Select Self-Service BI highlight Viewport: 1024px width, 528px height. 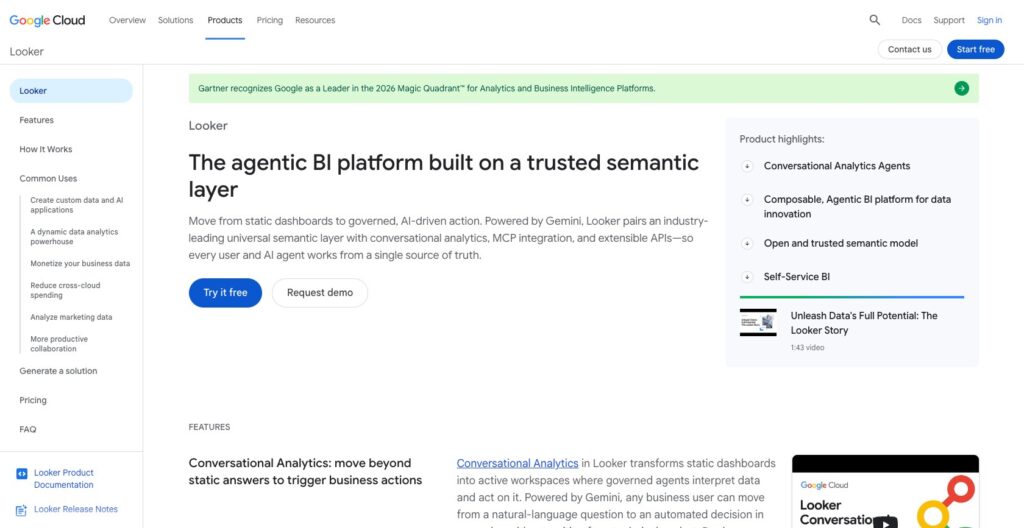pos(797,277)
